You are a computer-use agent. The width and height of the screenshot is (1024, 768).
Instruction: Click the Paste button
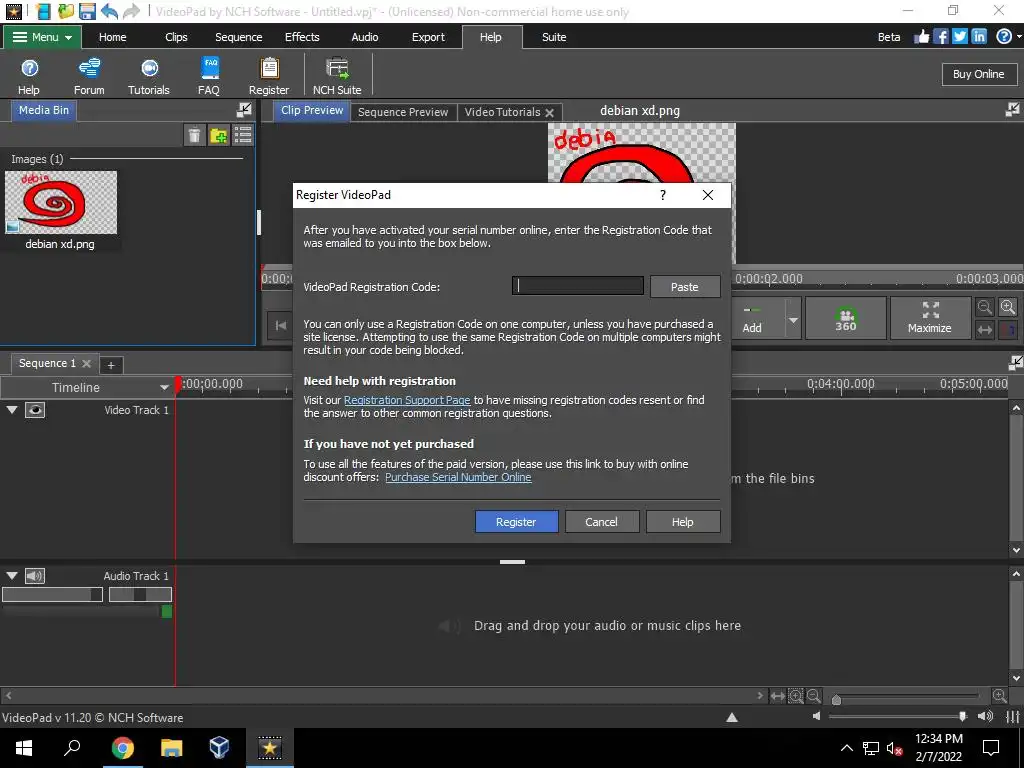[x=684, y=287]
